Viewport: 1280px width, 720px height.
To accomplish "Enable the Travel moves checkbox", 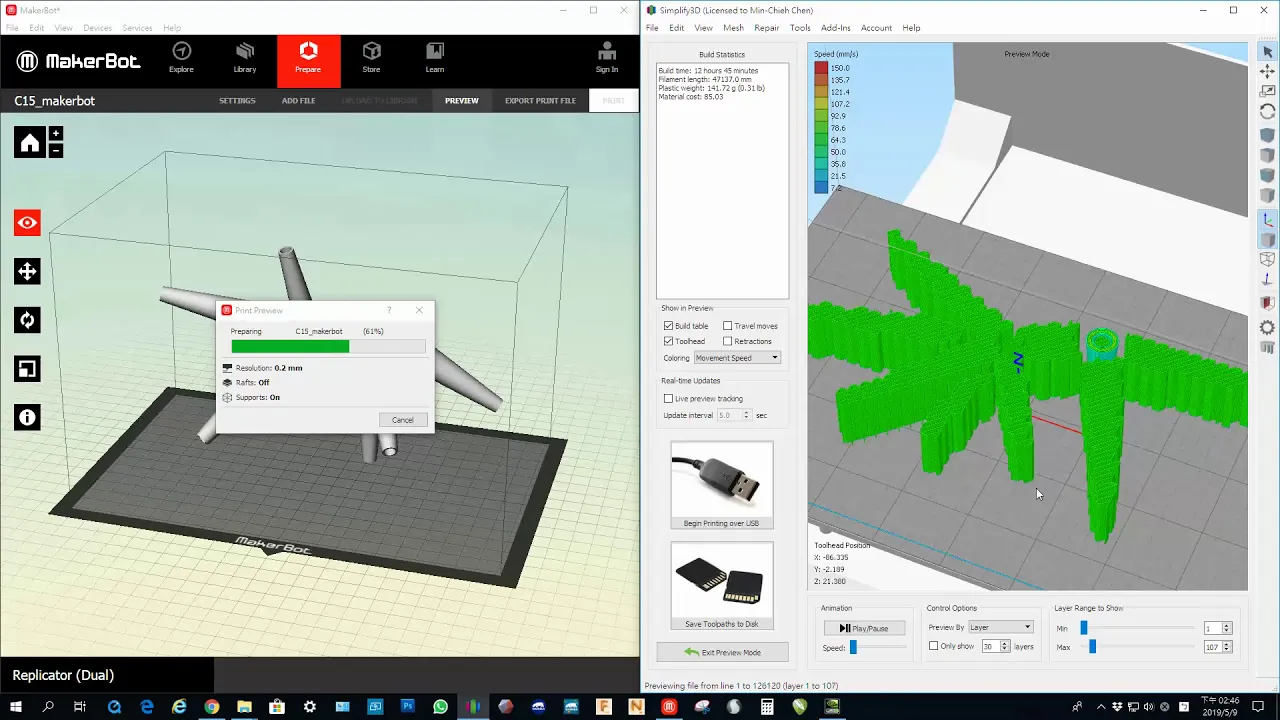I will pos(728,326).
